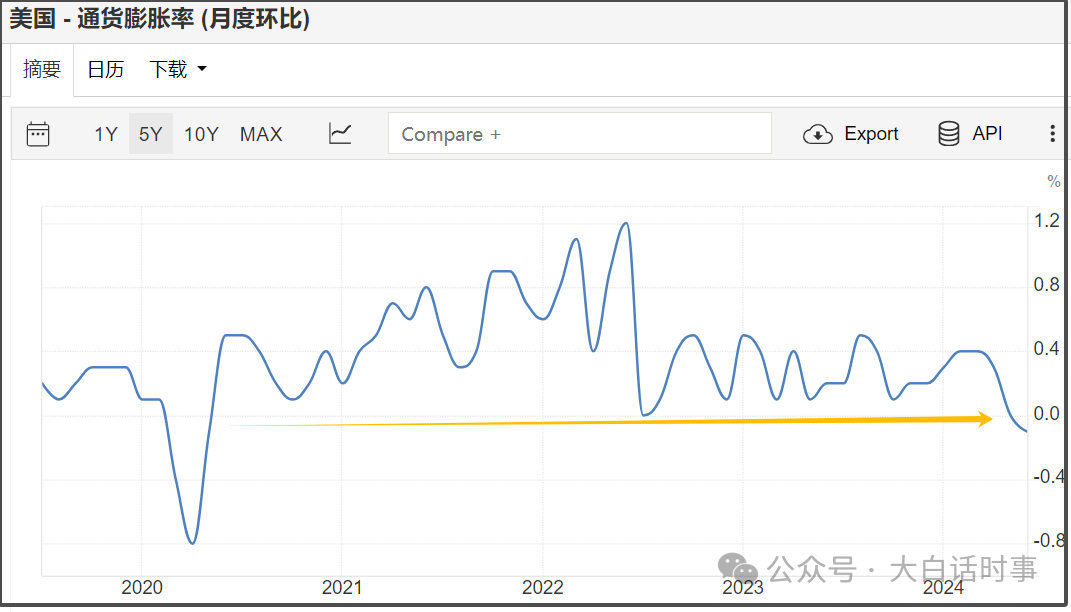
Task: Click the cloud download icon beside Export
Action: [818, 134]
